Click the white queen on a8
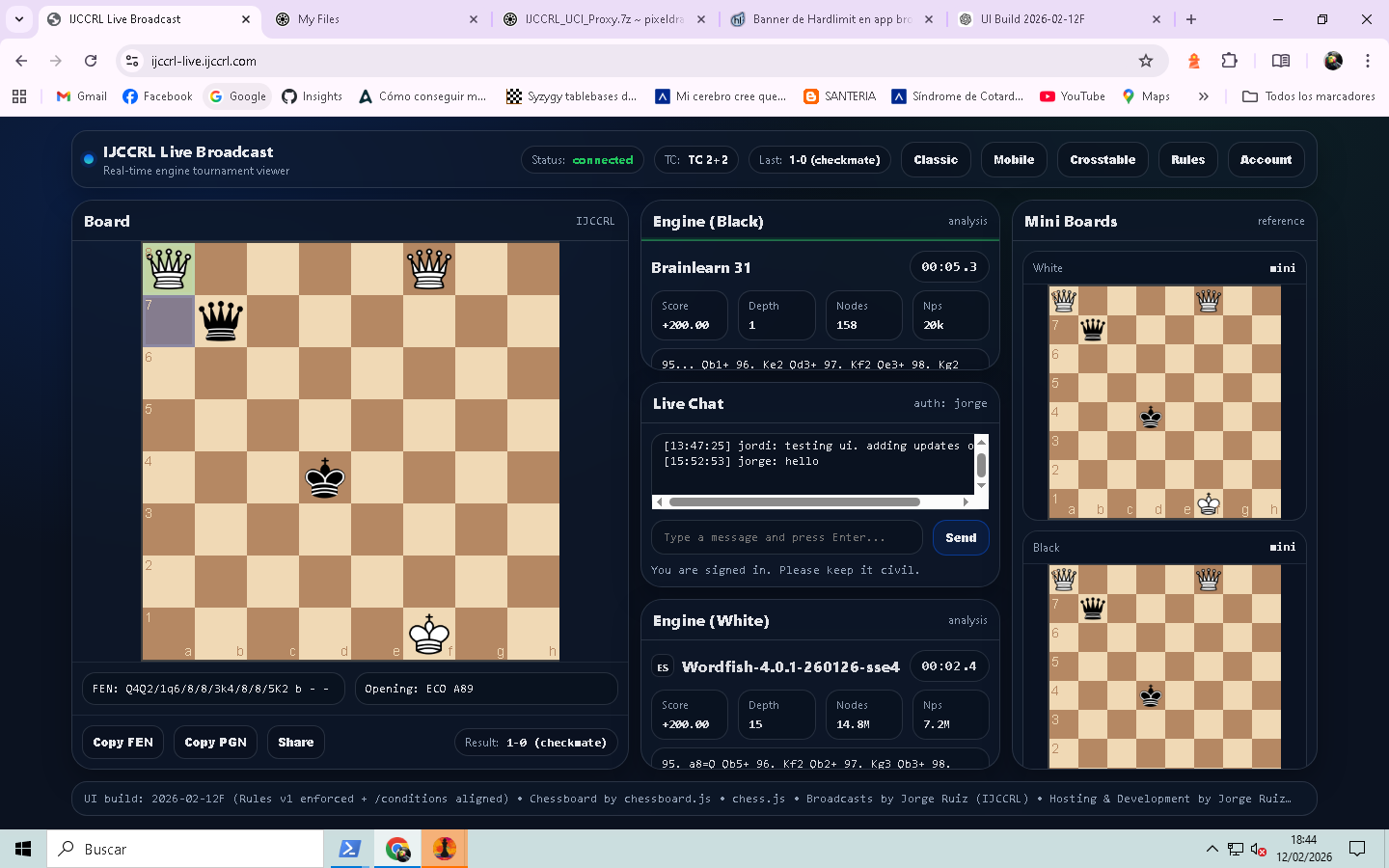Image resolution: width=1389 pixels, height=868 pixels. 169,268
